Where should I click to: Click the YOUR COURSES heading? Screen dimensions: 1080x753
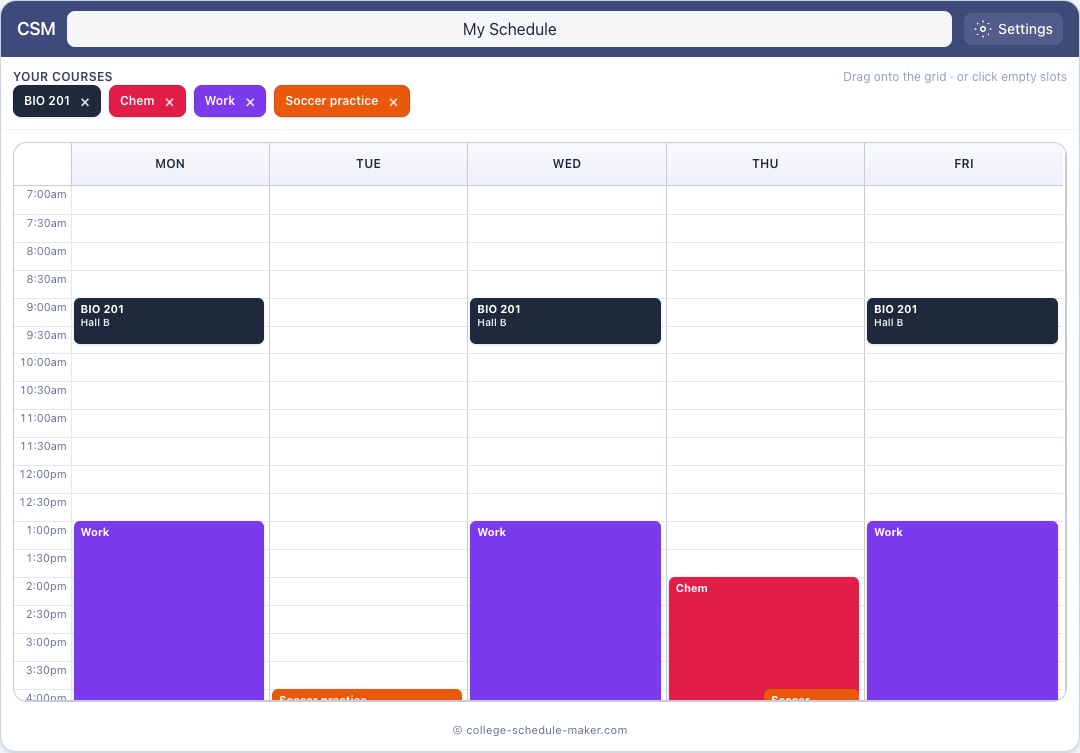(63, 76)
